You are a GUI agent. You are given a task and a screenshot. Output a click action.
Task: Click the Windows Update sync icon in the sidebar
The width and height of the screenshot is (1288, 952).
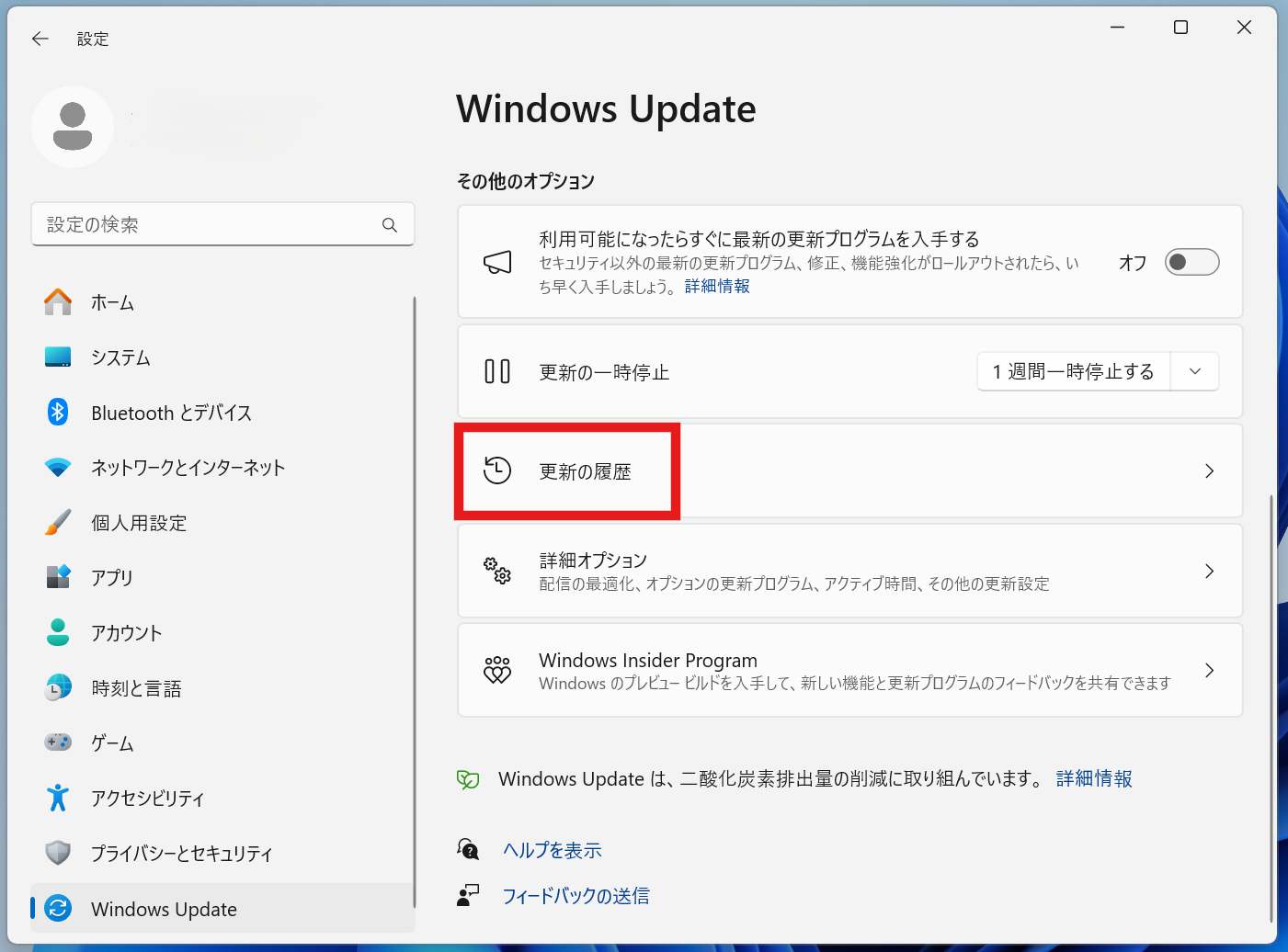[x=58, y=908]
